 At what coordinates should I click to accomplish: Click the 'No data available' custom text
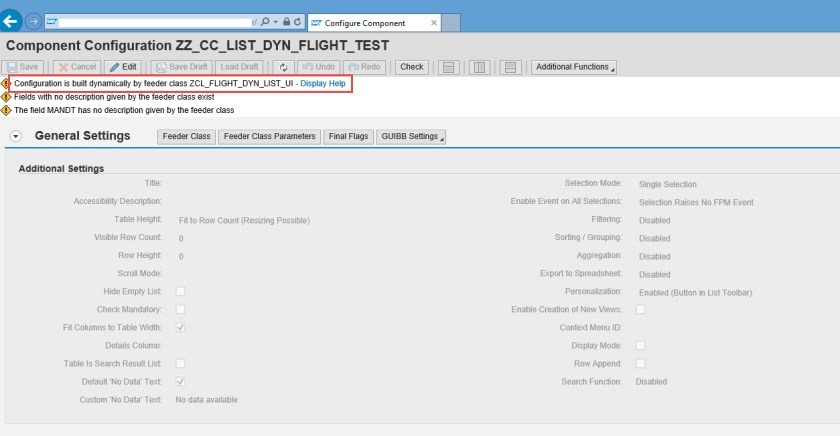206,400
